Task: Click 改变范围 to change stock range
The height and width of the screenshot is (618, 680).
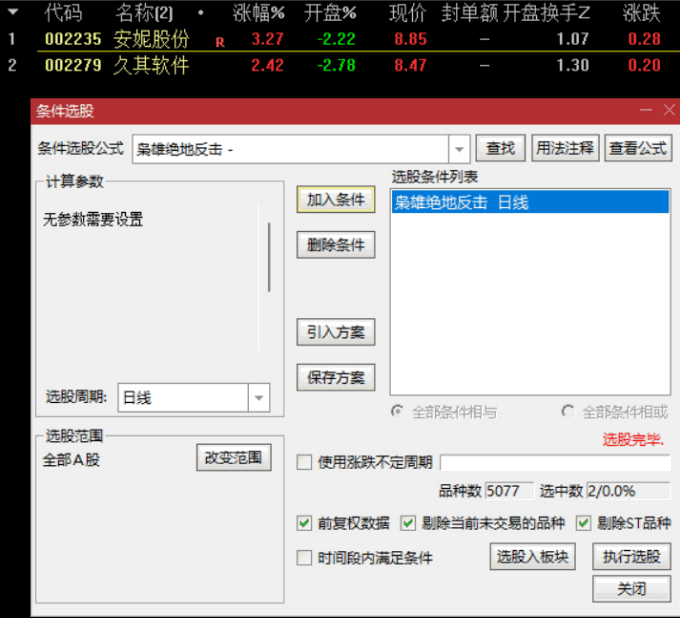Action: (x=234, y=457)
